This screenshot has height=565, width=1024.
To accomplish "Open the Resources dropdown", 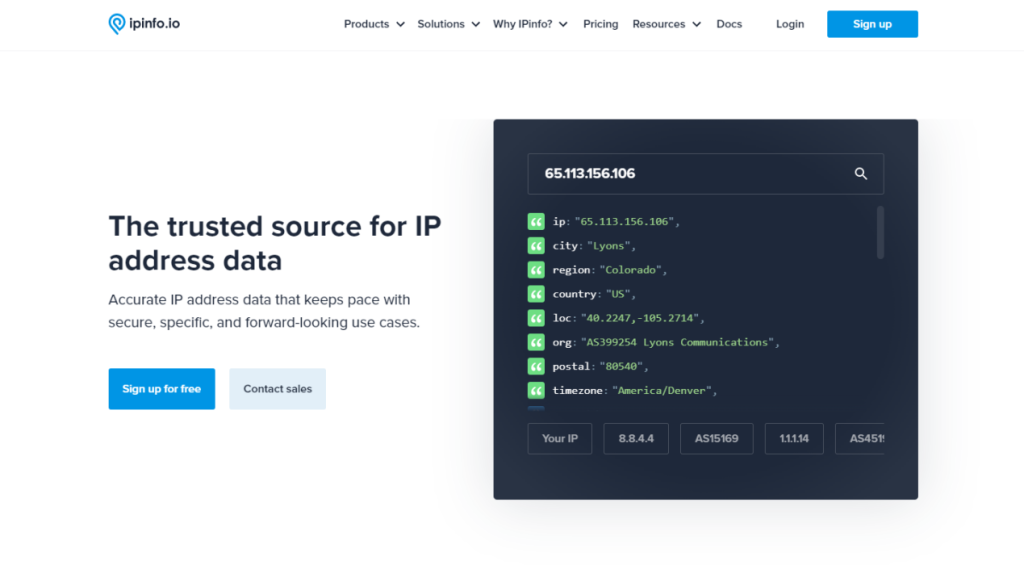I will pos(666,24).
